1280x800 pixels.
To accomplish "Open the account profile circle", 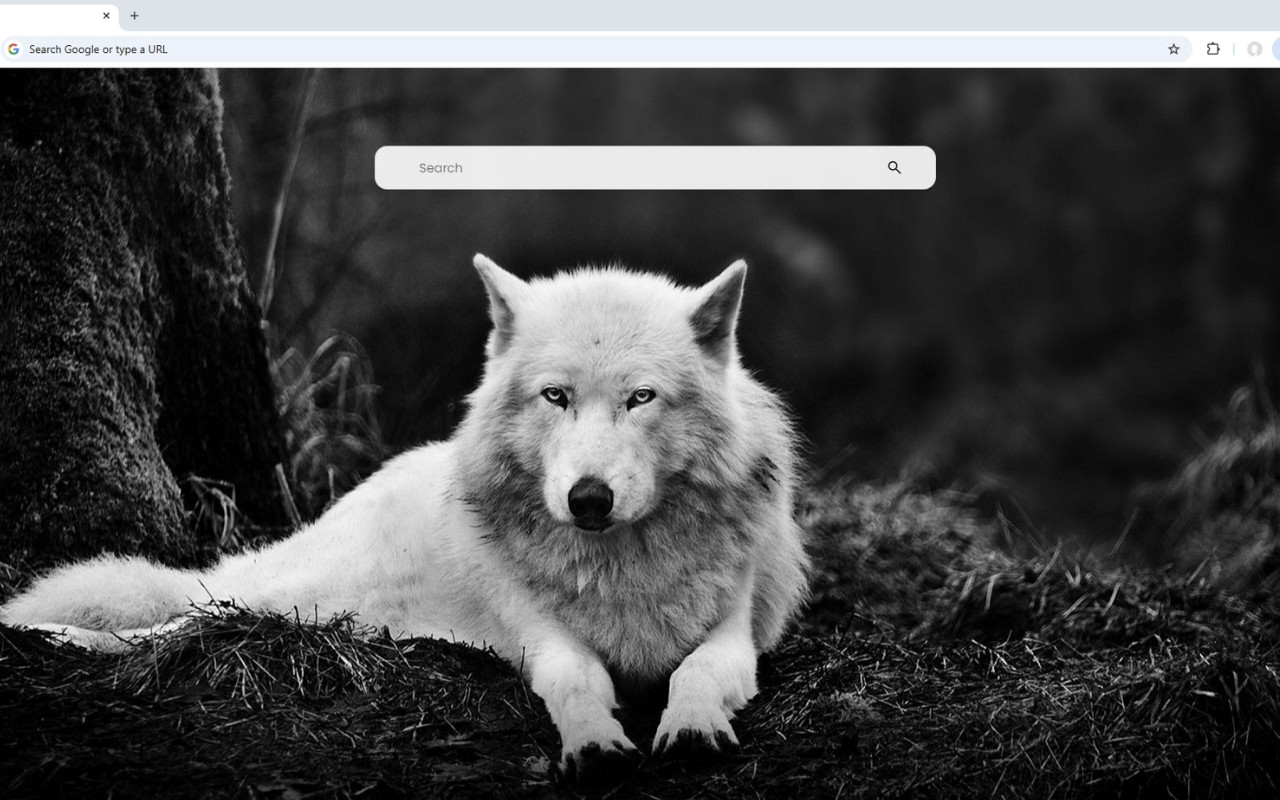I will tap(1255, 48).
